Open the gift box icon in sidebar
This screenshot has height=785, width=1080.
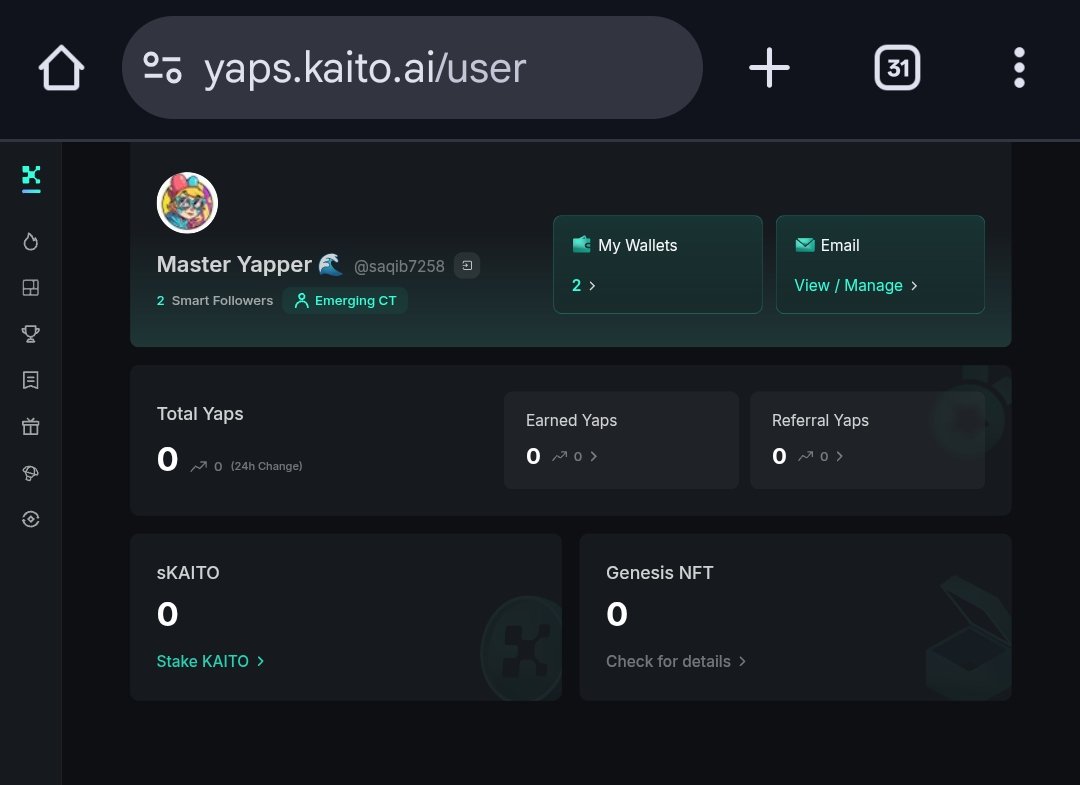point(31,426)
